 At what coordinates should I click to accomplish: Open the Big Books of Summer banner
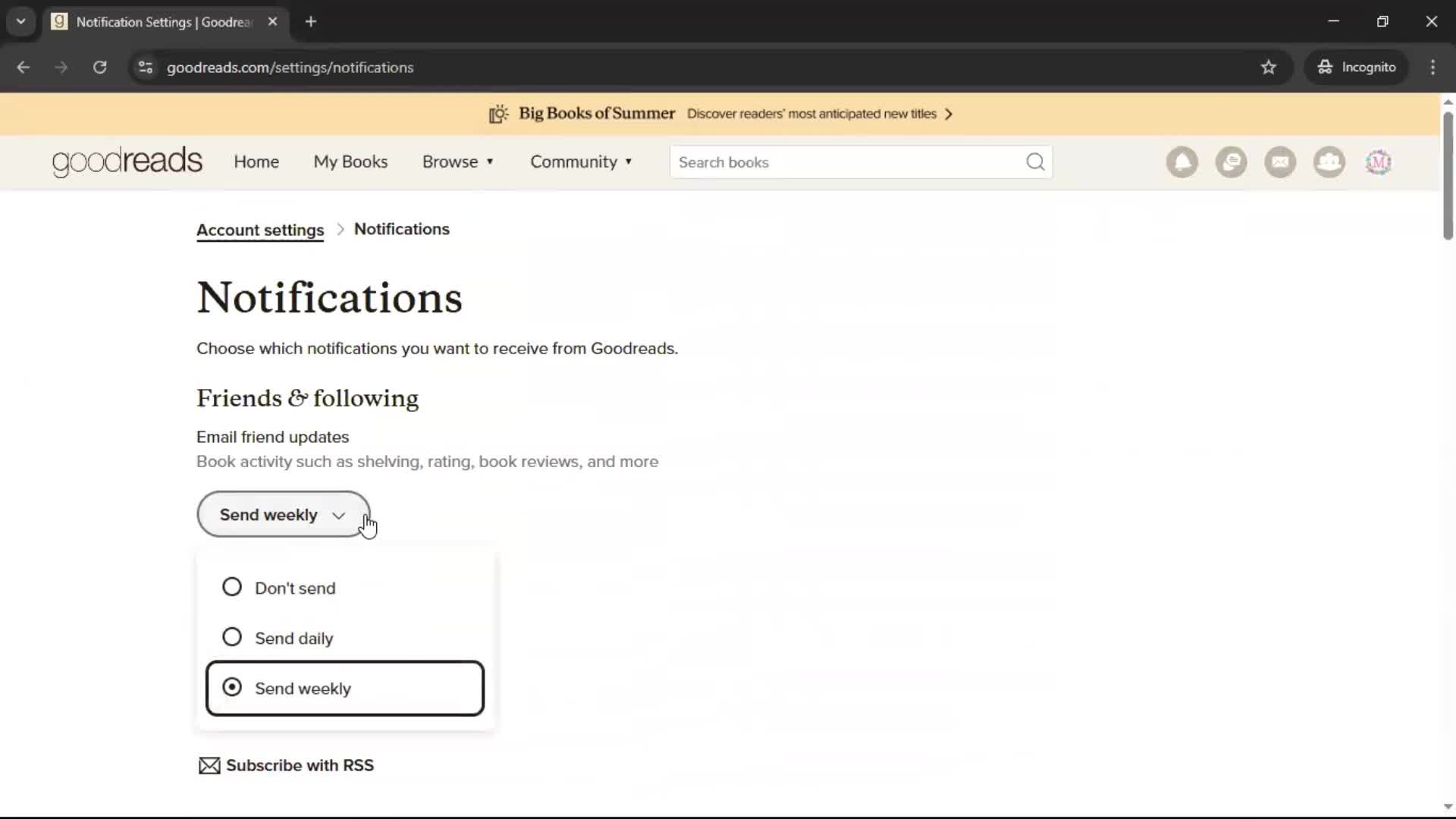[x=720, y=114]
